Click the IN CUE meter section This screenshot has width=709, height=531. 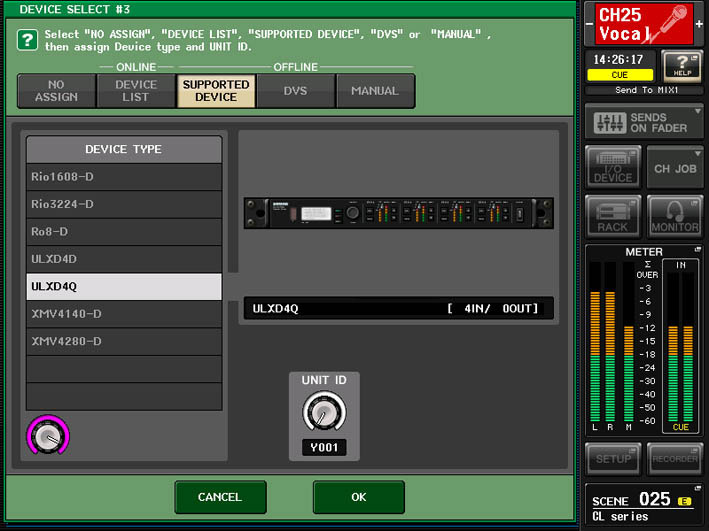coord(681,346)
